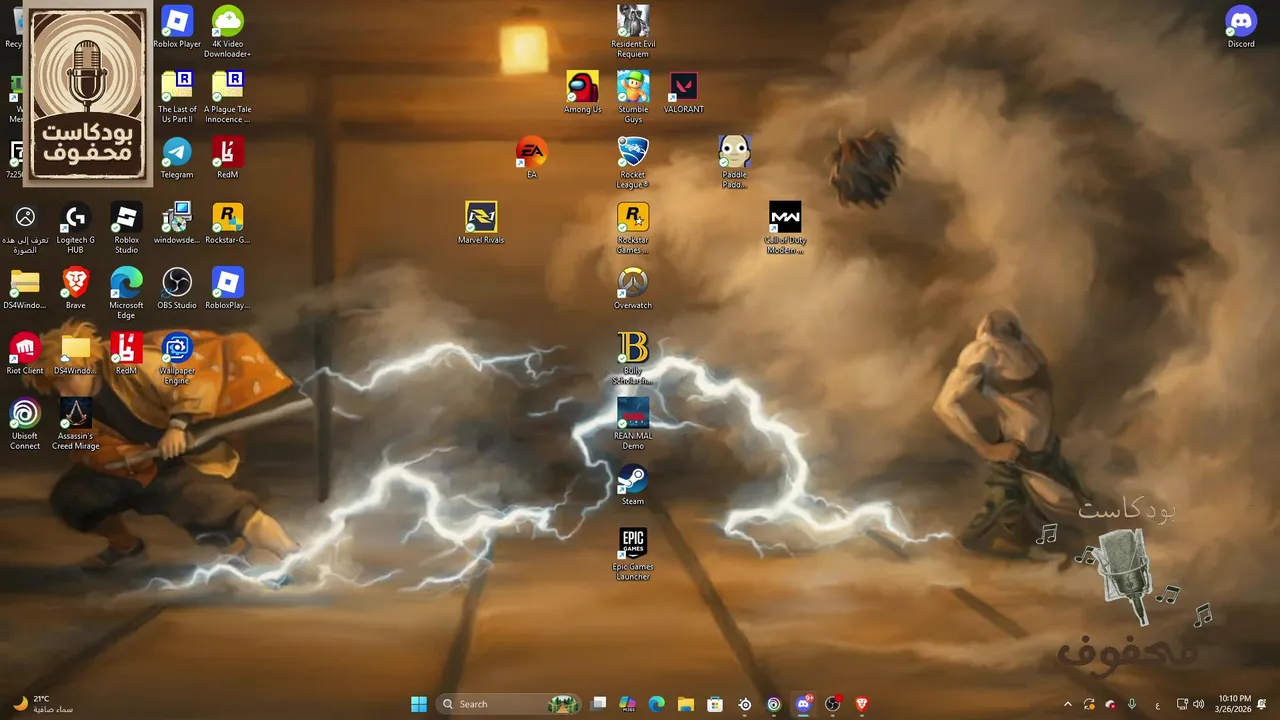Click the Arabic "learn about this picture" icon
Viewport: 1280px width, 720px height.
pos(25,228)
